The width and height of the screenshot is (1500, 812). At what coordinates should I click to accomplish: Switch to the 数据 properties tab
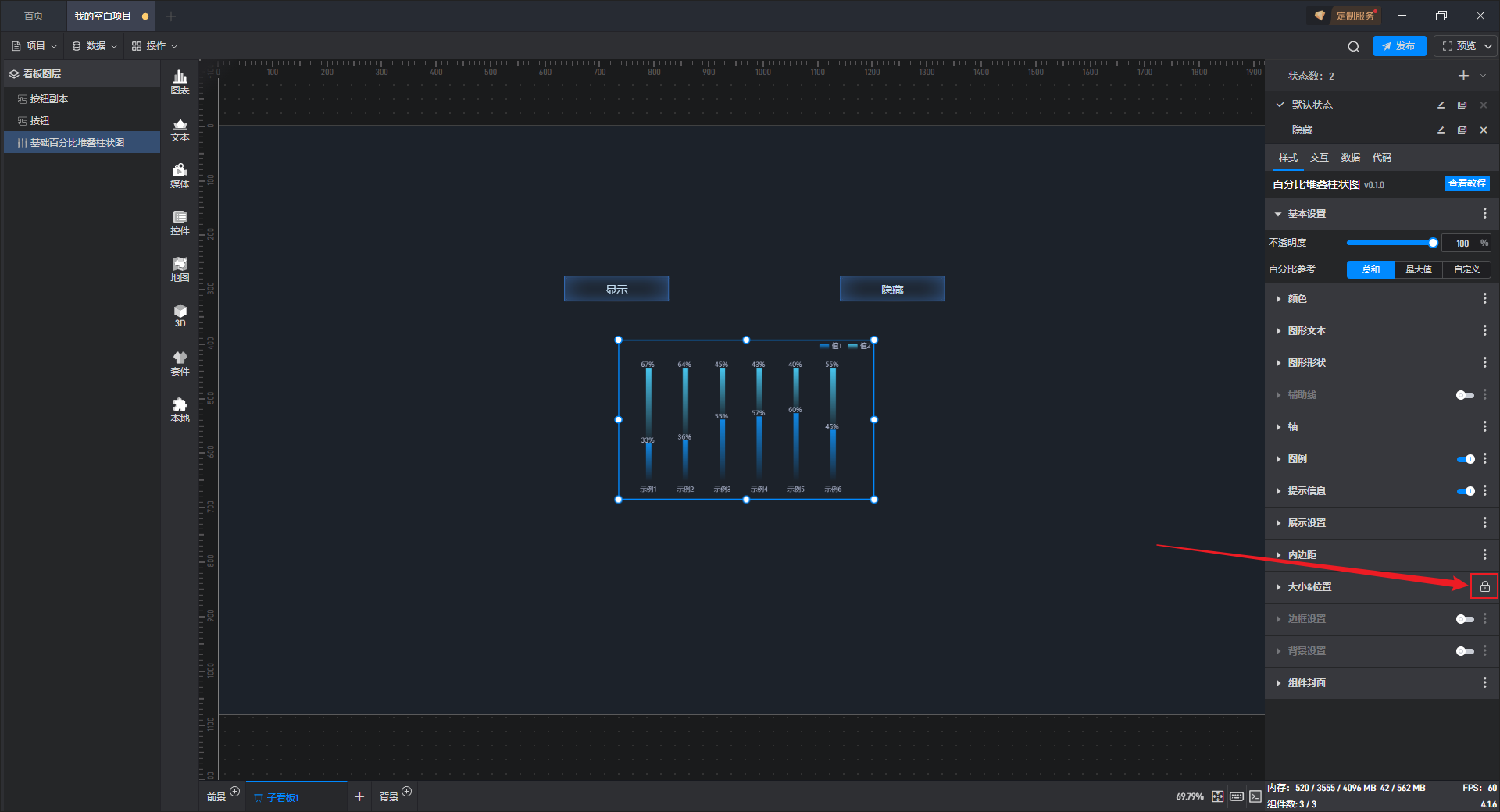click(x=1350, y=158)
